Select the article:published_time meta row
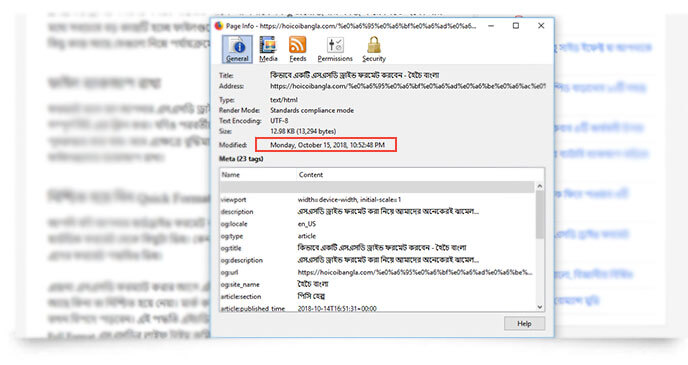This screenshot has height=365, width=688. point(377,308)
